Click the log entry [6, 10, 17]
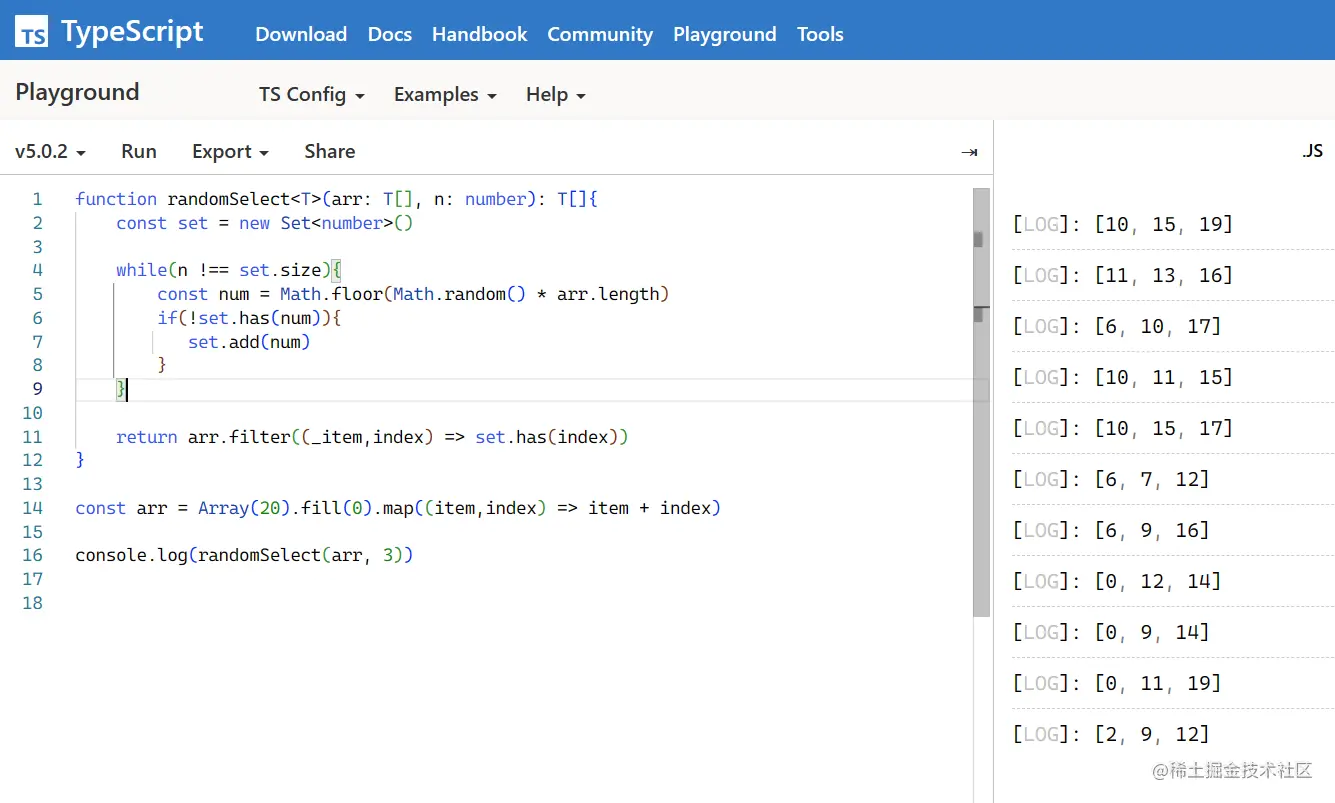1335x803 pixels. click(x=1117, y=326)
